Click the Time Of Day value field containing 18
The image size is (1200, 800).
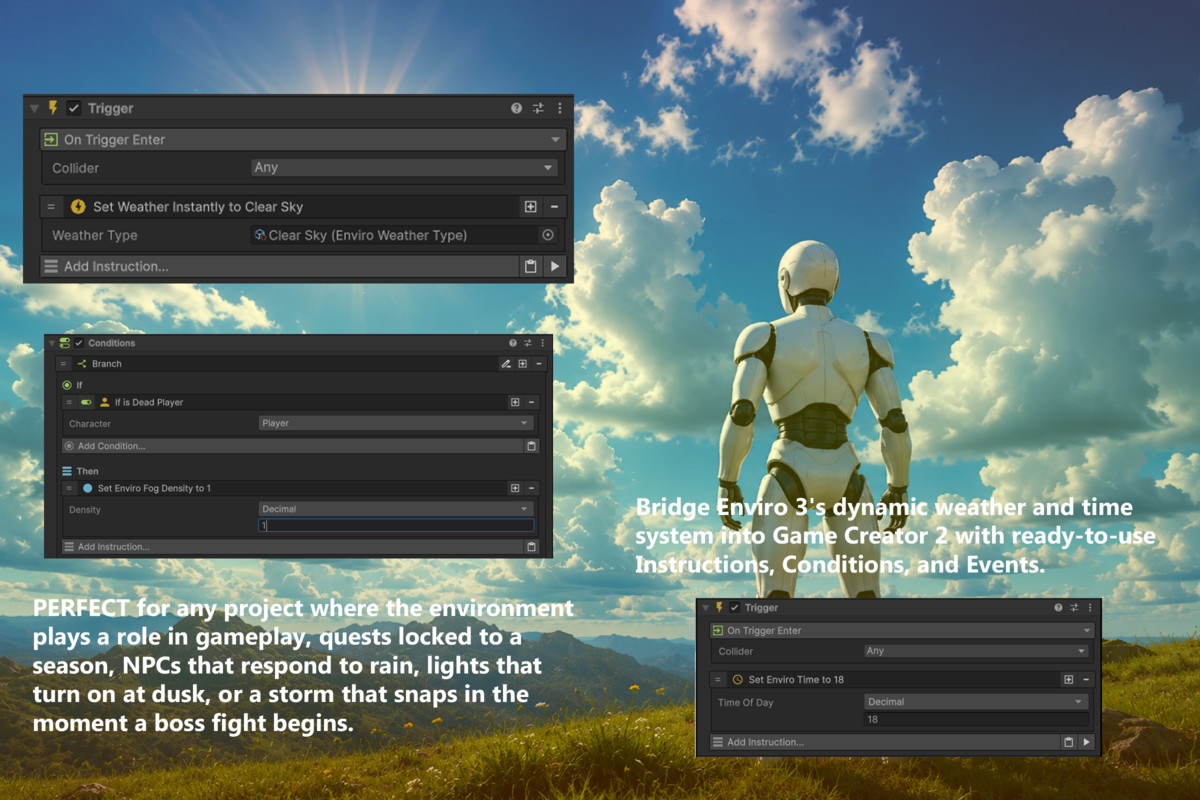[977, 719]
